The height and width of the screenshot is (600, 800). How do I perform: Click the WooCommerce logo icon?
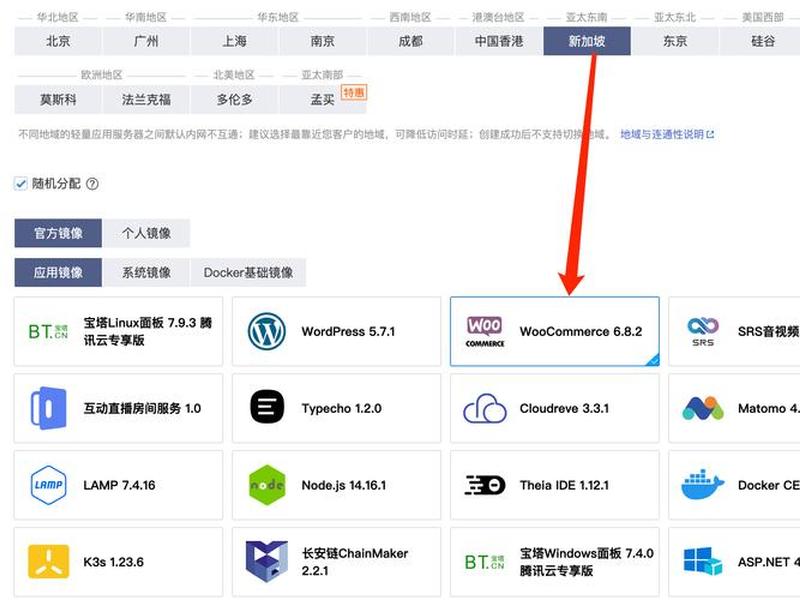click(x=485, y=332)
